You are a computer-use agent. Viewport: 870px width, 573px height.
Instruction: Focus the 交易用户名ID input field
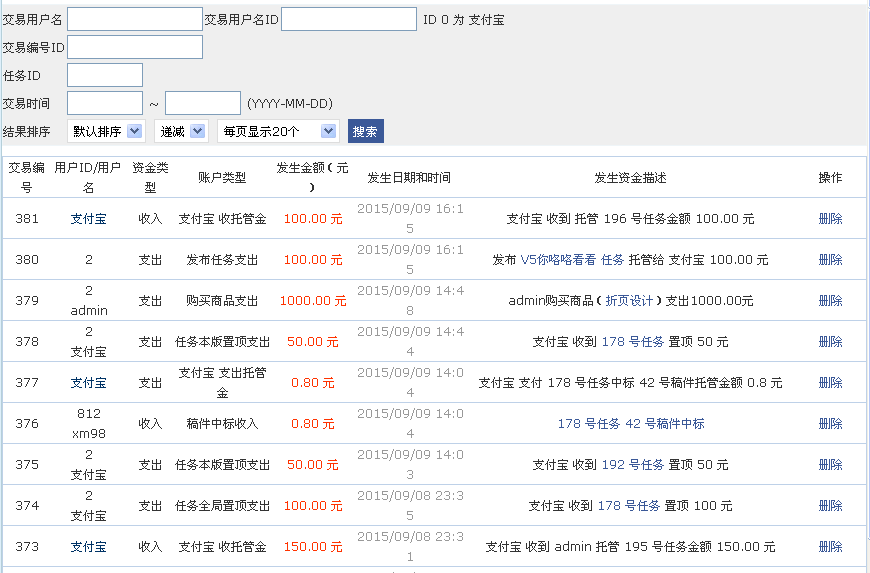click(x=349, y=19)
